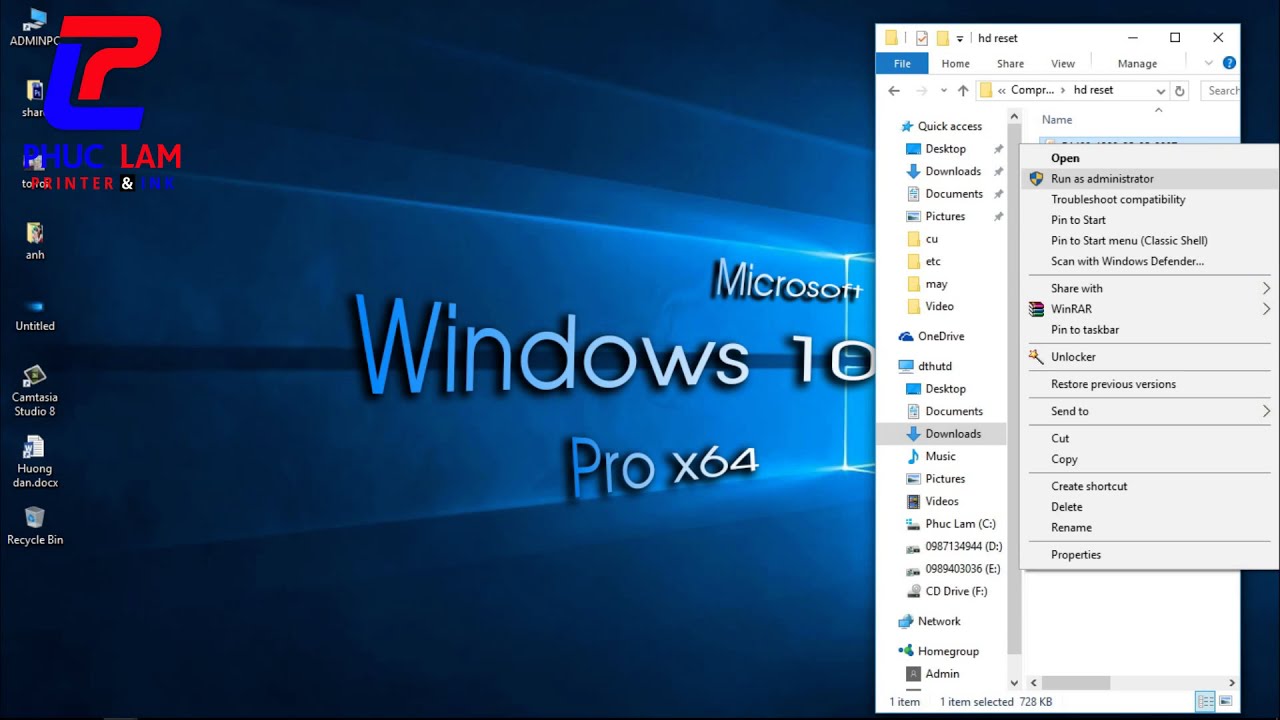
Task: Refresh the hd reset folder
Action: tap(1180, 90)
